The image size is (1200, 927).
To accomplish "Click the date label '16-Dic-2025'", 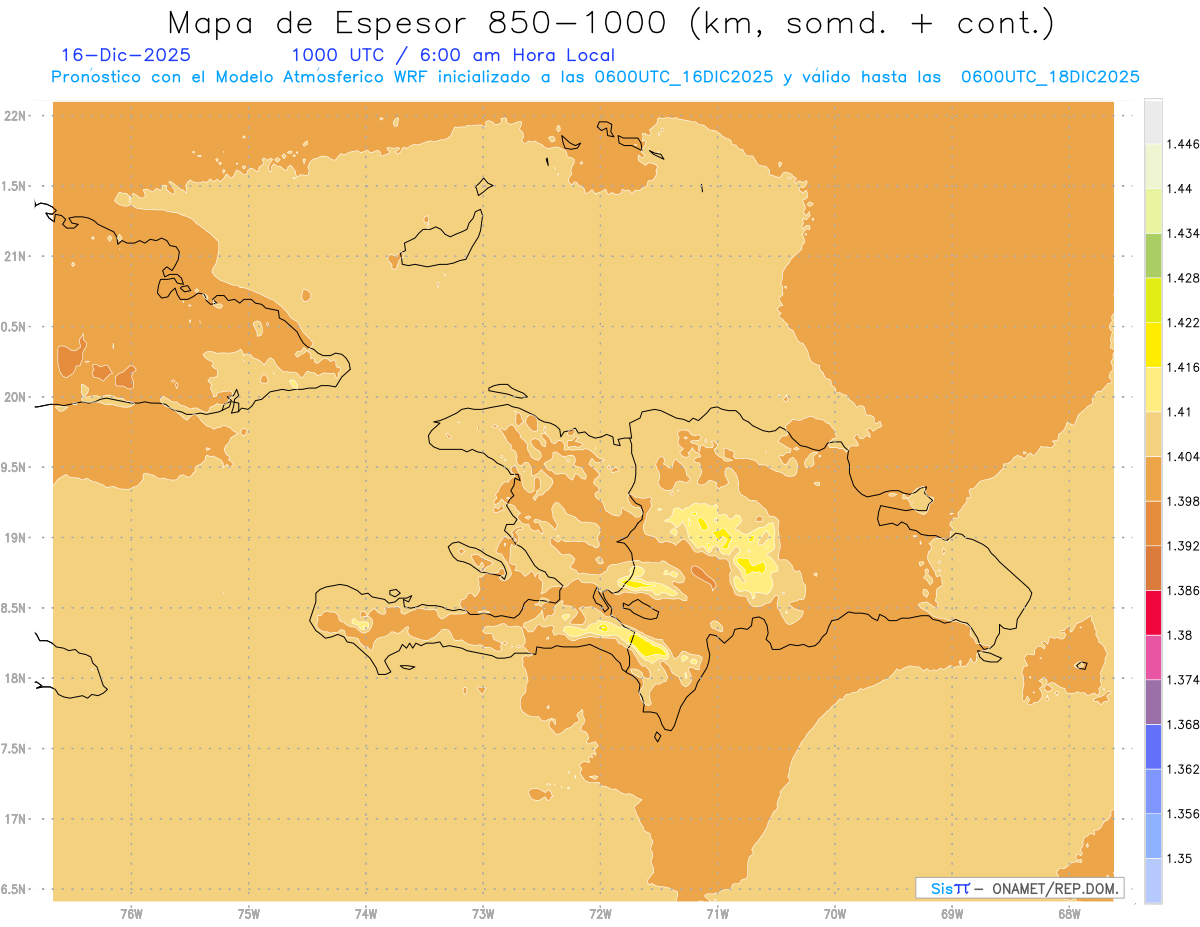I will [x=126, y=55].
